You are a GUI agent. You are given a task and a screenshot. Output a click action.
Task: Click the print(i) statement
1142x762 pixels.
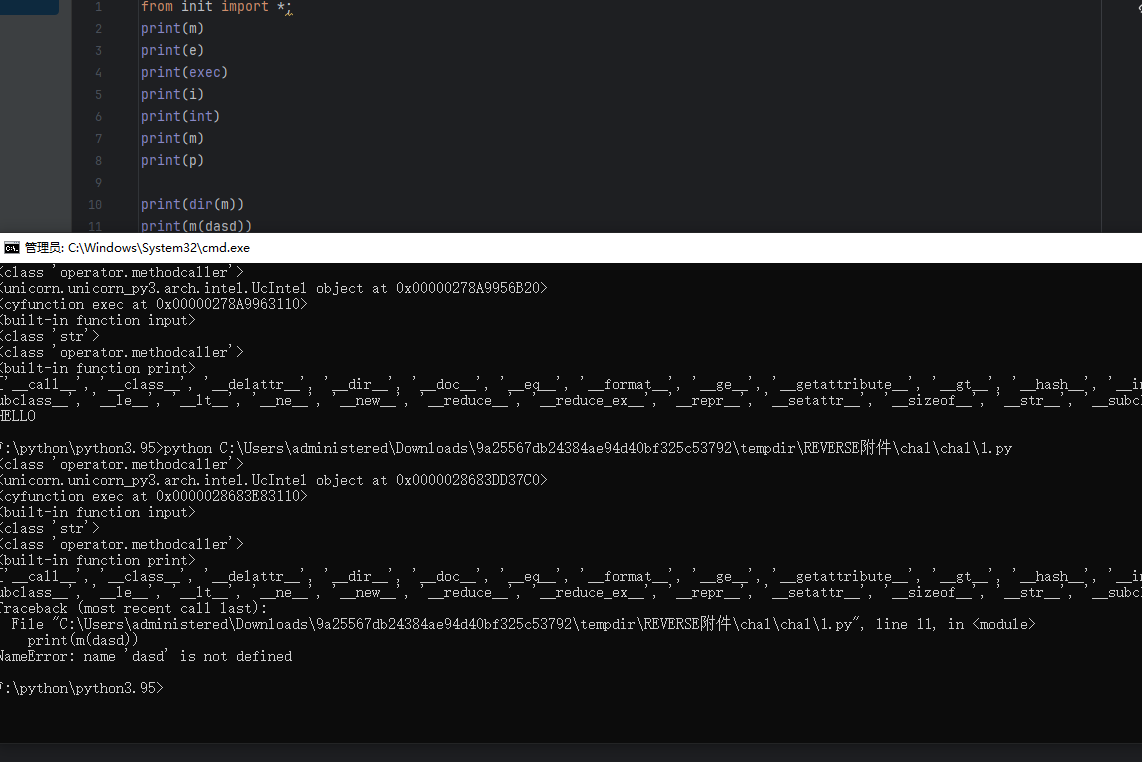point(172,95)
